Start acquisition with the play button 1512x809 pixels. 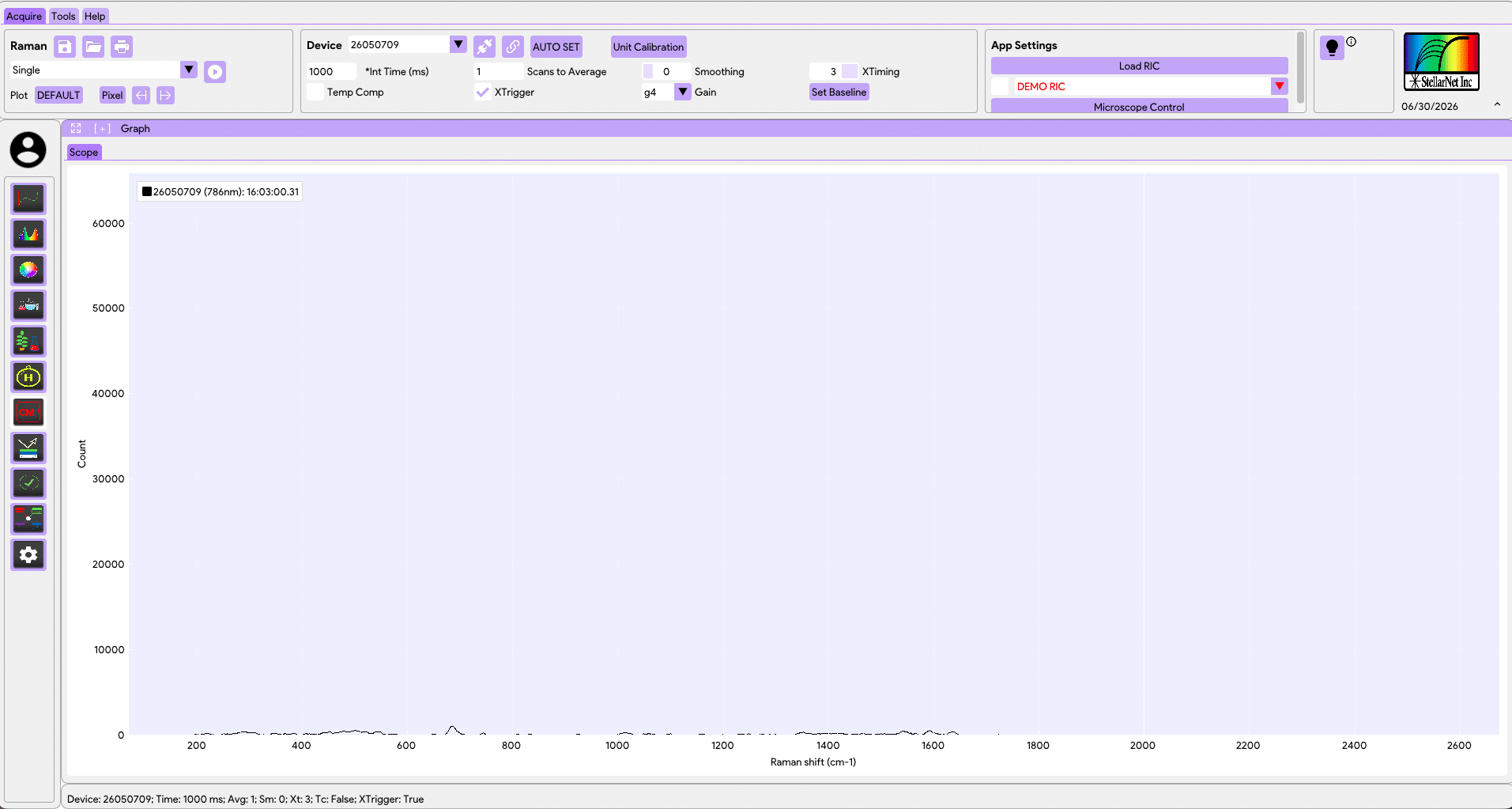click(215, 72)
